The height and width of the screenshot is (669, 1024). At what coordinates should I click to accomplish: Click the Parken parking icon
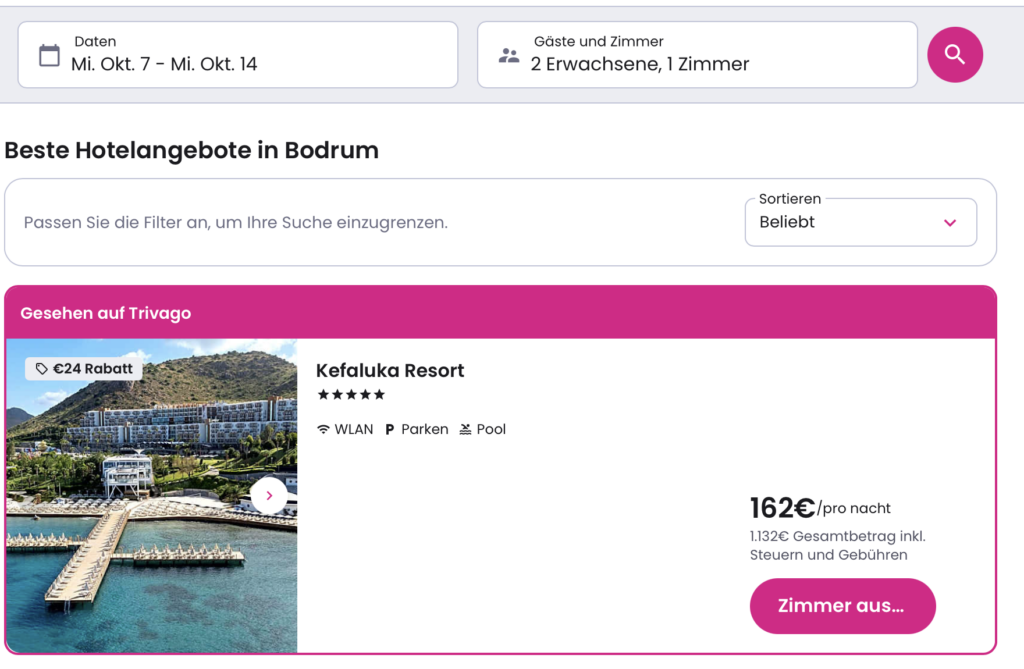[x=390, y=429]
